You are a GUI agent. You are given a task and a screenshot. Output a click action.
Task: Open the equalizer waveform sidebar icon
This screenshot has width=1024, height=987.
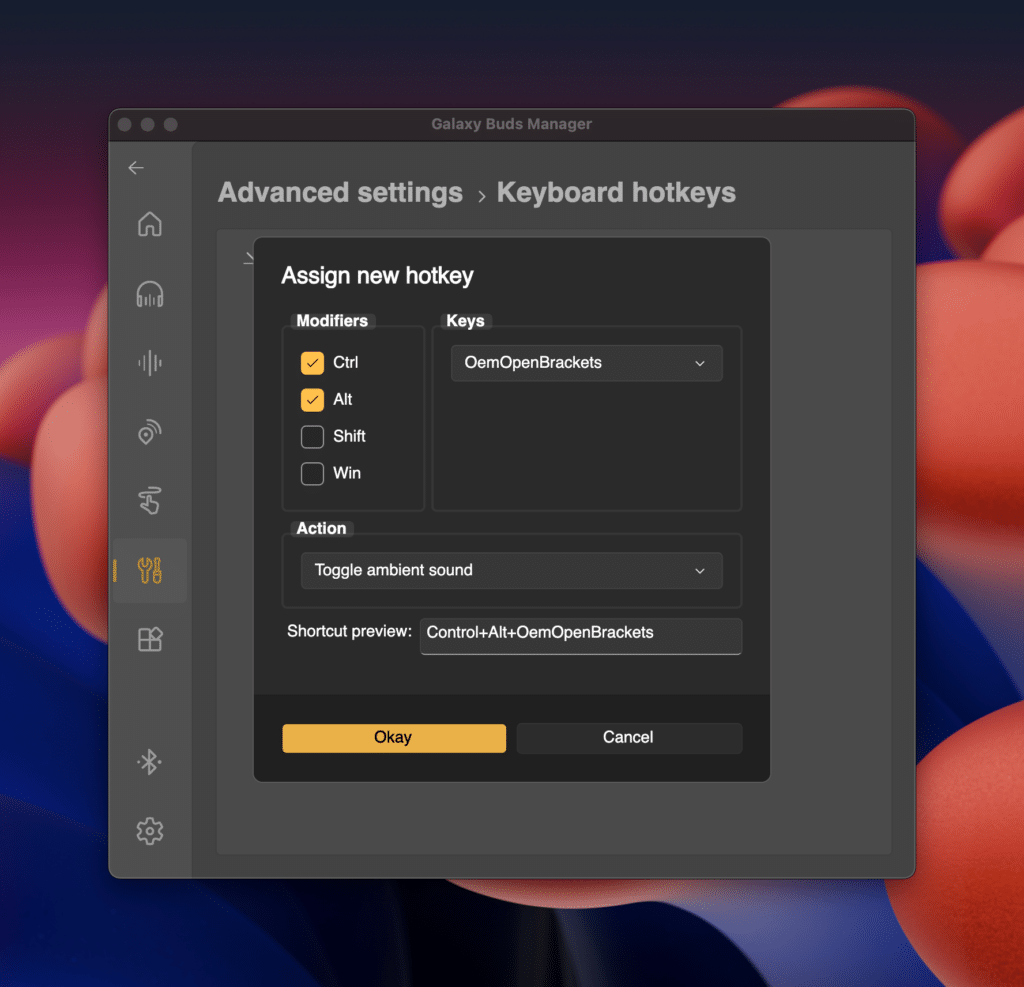click(x=150, y=363)
